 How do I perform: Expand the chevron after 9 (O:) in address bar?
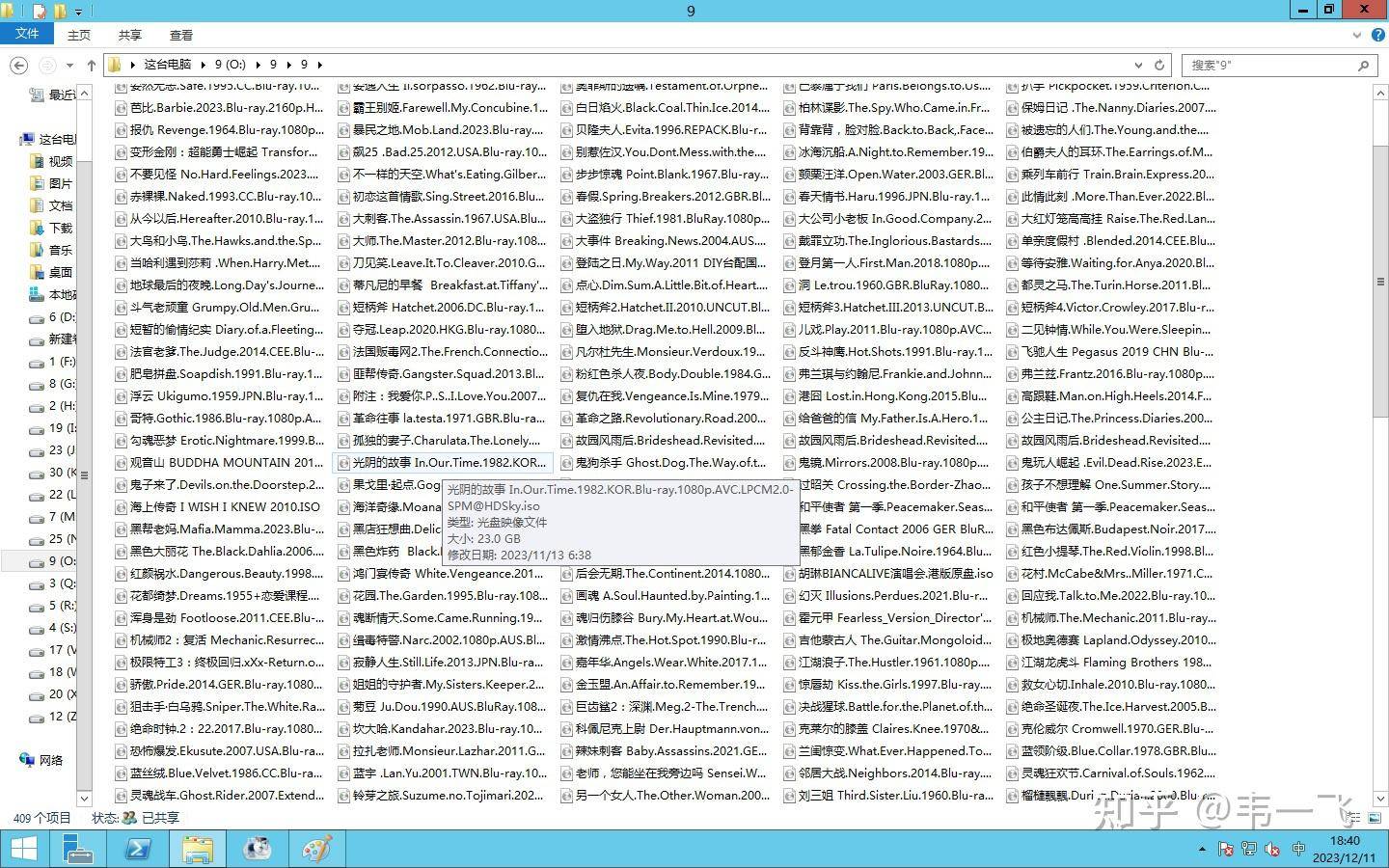pyautogui.click(x=259, y=65)
